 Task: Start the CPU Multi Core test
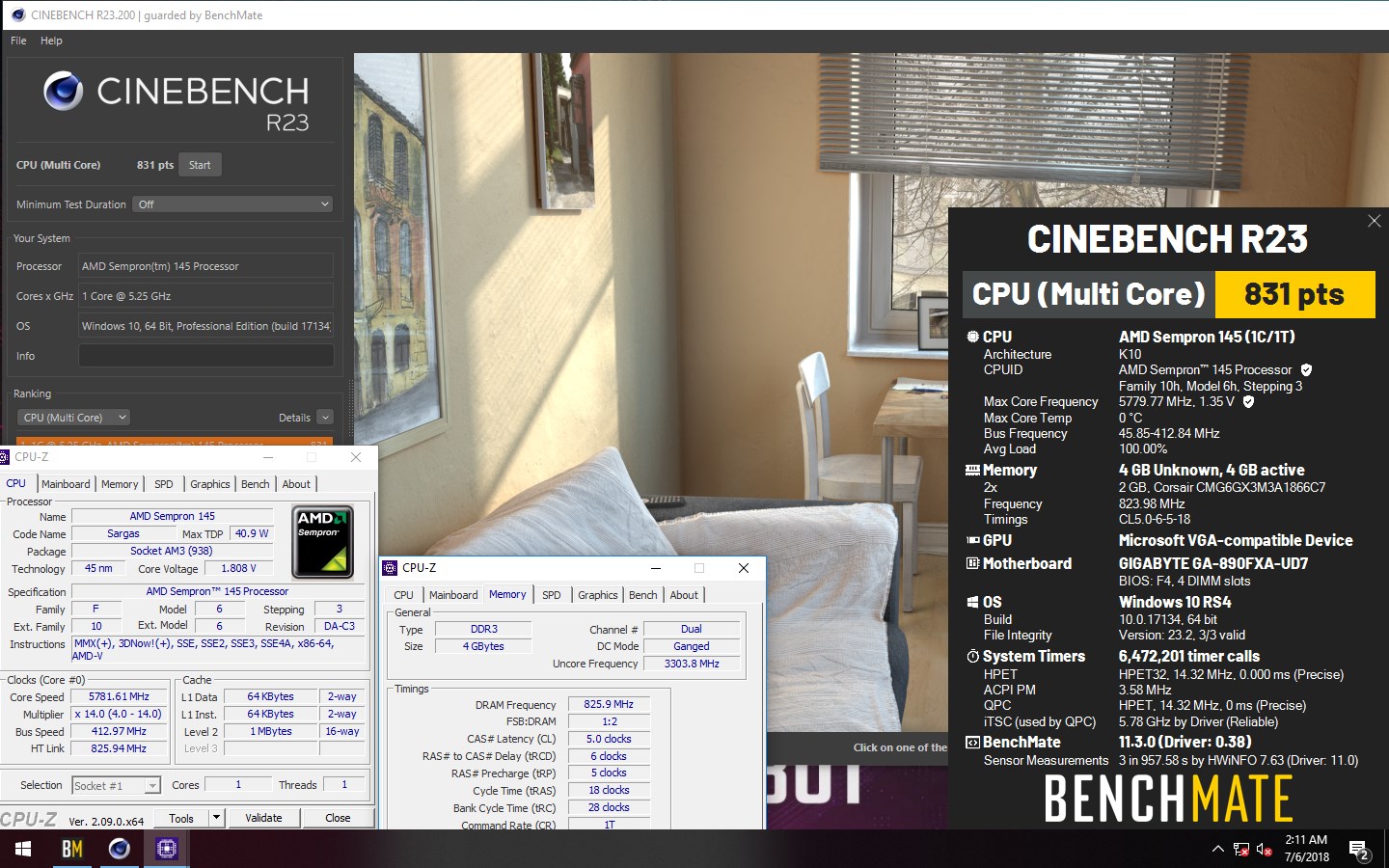(x=200, y=165)
